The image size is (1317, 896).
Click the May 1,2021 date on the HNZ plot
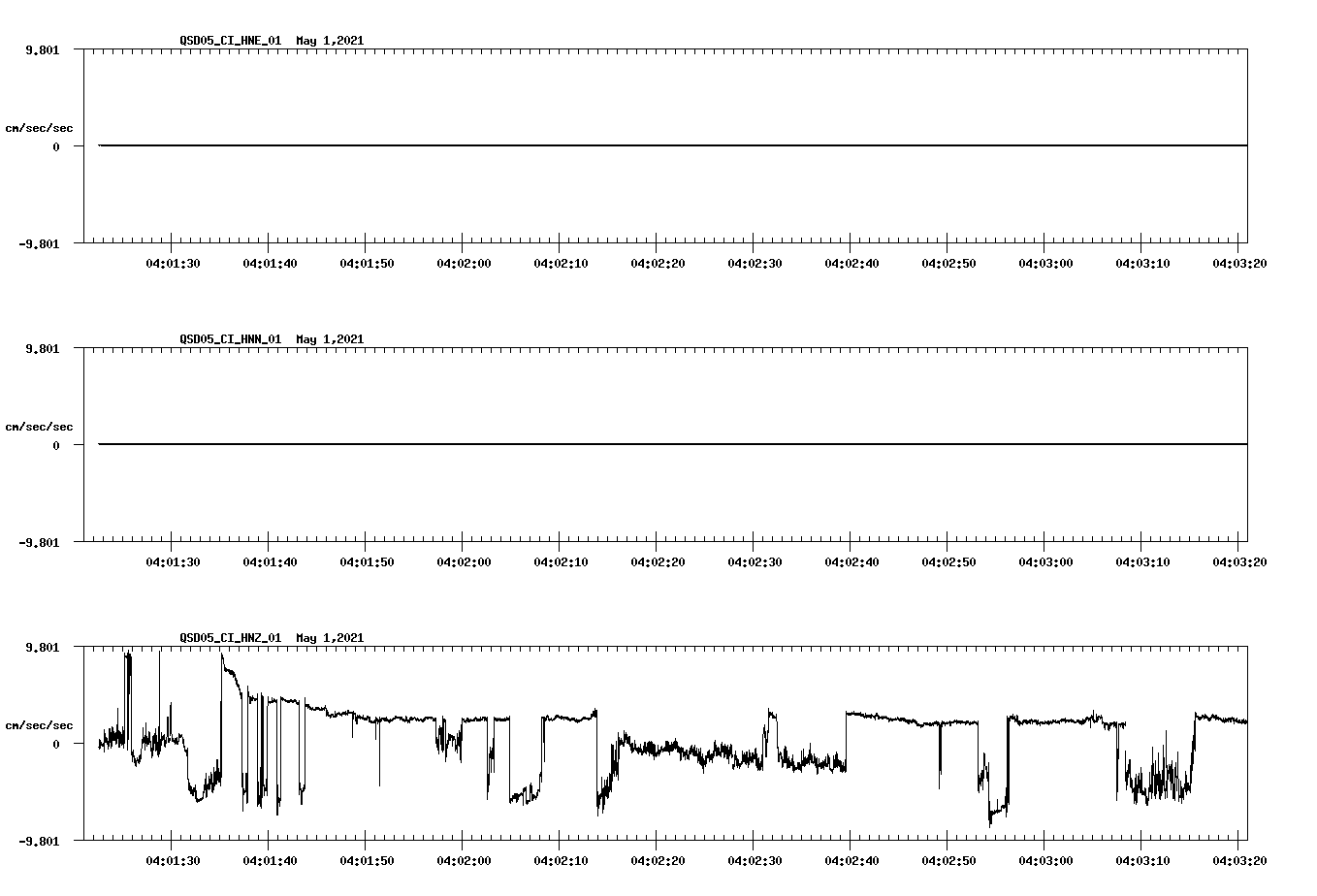tap(330, 638)
